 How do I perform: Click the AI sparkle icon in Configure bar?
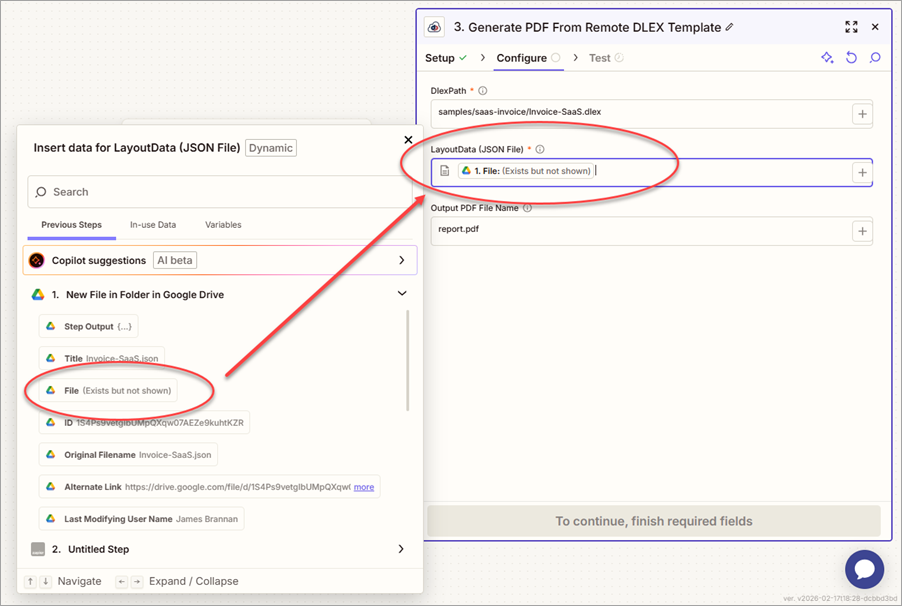(827, 58)
